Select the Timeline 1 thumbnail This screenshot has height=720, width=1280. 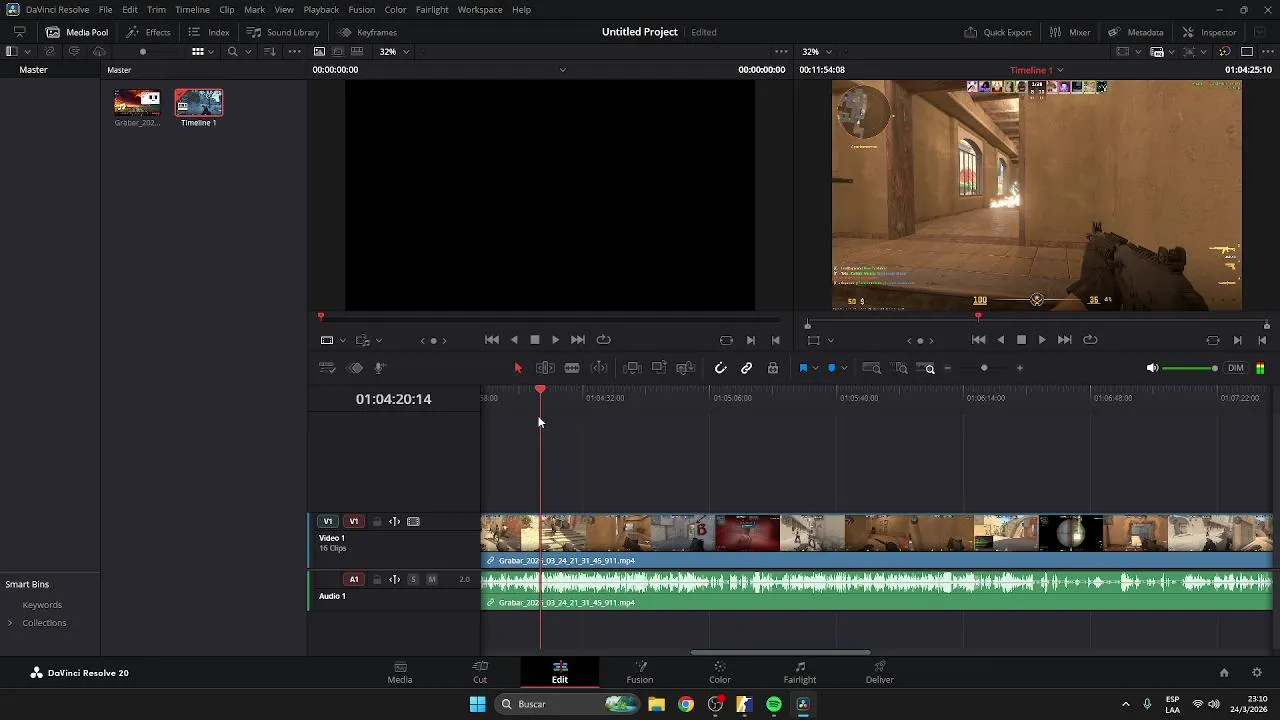tap(198, 103)
